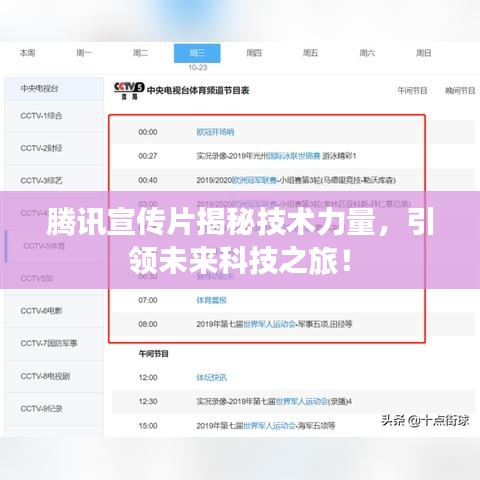This screenshot has width=480, height=480.
Task: Open the CCTV5加 channel entry
Action: 54,278
